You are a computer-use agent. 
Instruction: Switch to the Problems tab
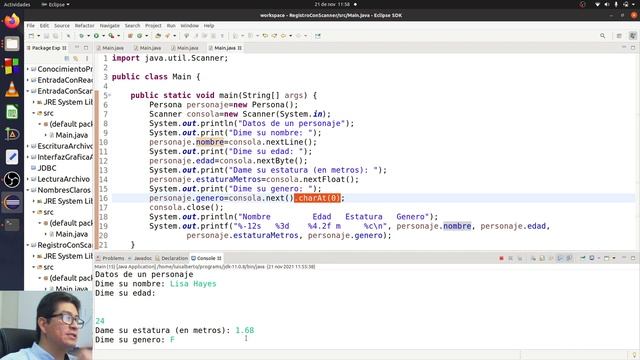[110, 258]
